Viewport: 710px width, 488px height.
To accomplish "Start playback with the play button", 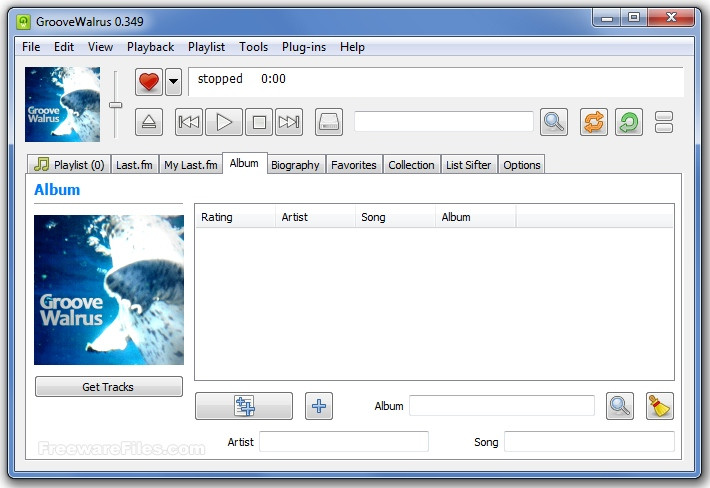I will (x=224, y=122).
